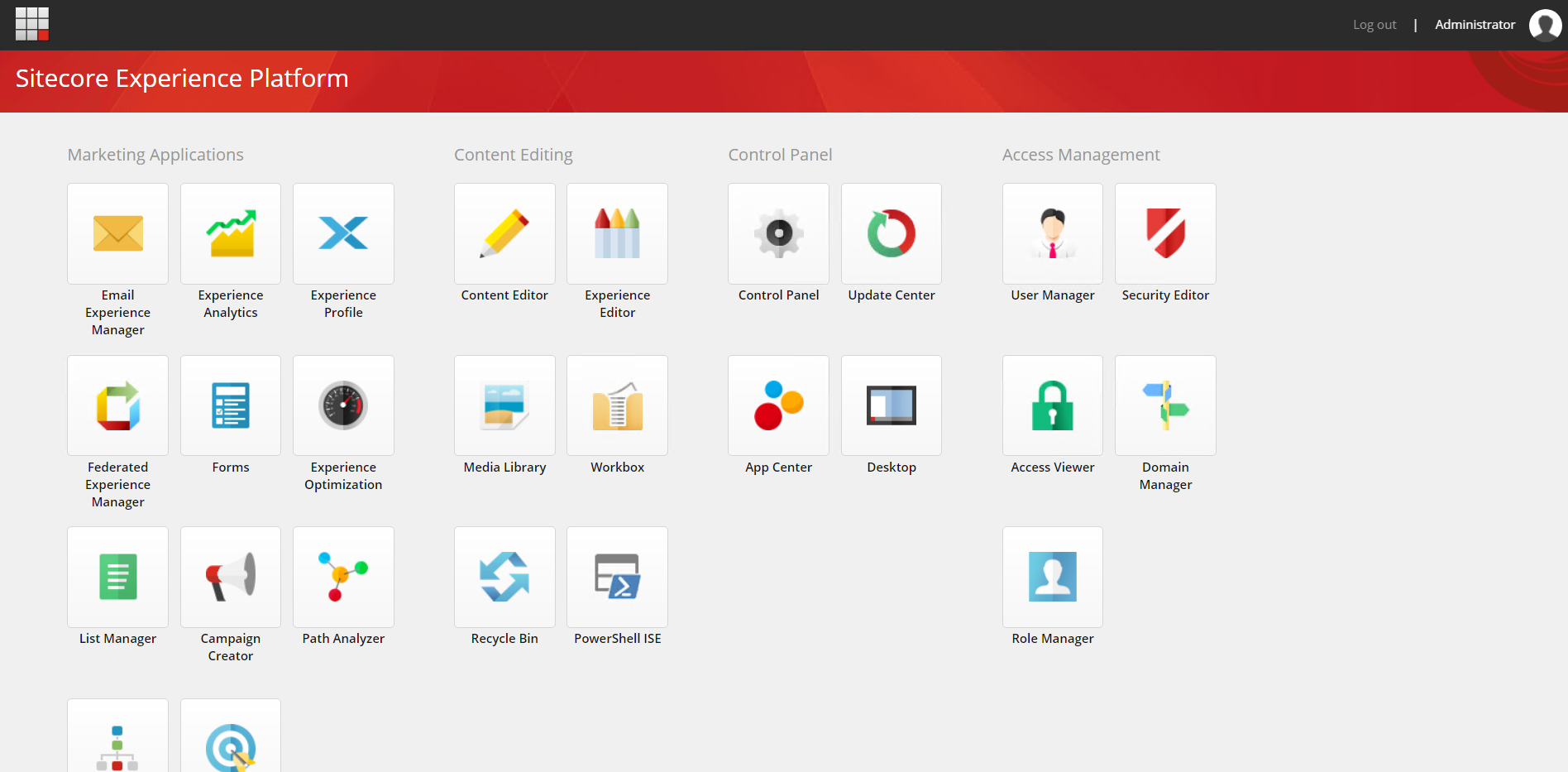Open the Update Center icon
Screen dimensions: 1568x772
click(x=892, y=233)
